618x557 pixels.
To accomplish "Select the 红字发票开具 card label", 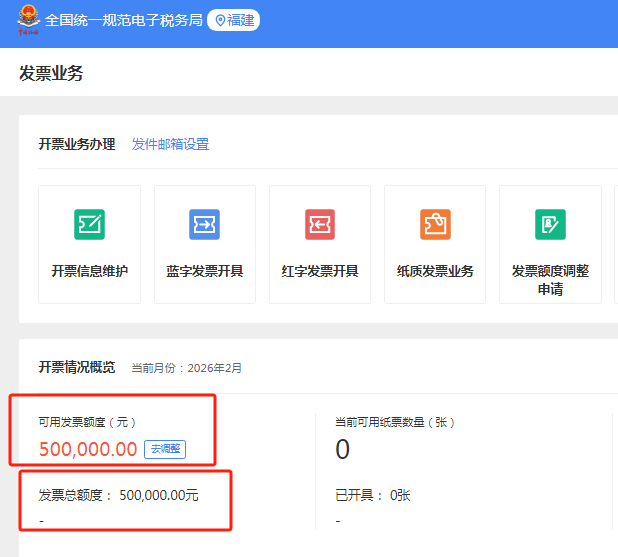I will coord(320,271).
